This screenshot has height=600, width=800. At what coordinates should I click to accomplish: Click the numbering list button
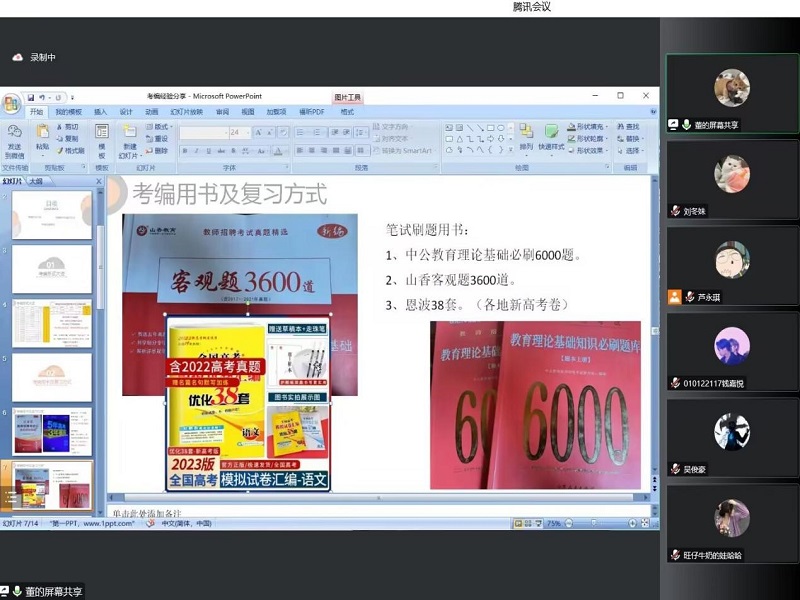pyautogui.click(x=317, y=133)
